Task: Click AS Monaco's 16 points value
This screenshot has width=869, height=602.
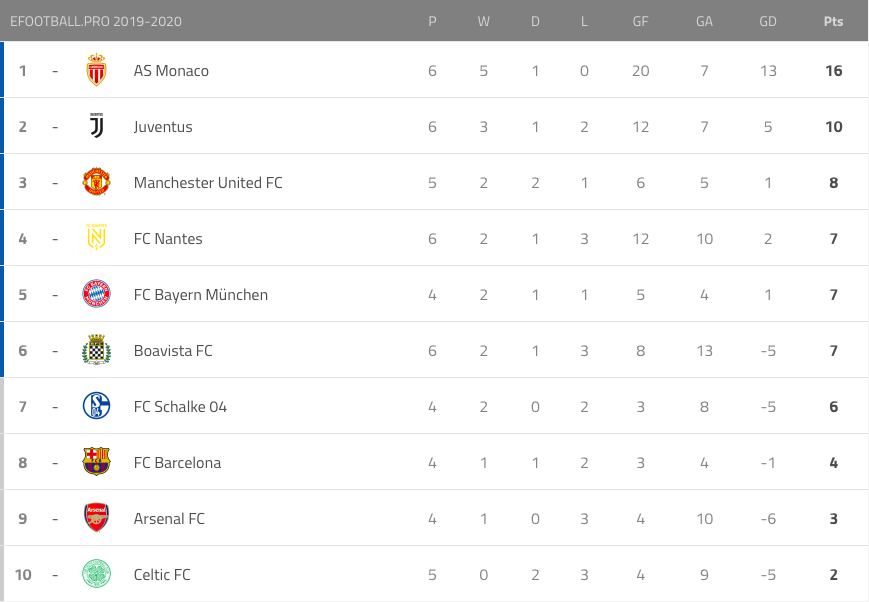Action: click(834, 71)
